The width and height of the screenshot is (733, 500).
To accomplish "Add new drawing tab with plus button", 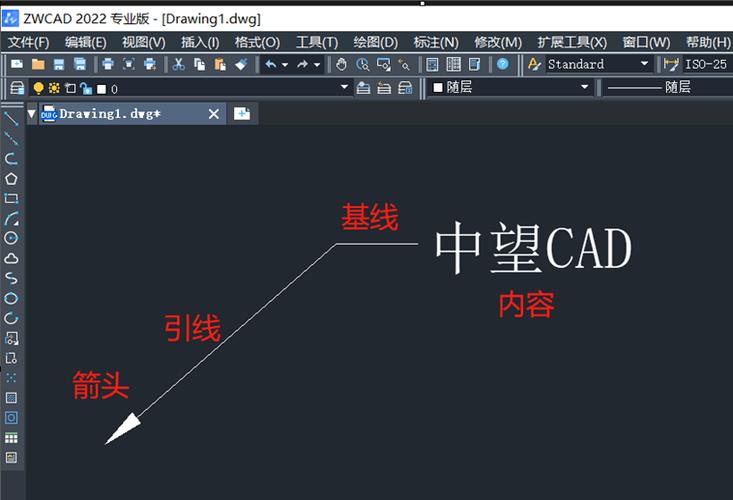I will 242,114.
